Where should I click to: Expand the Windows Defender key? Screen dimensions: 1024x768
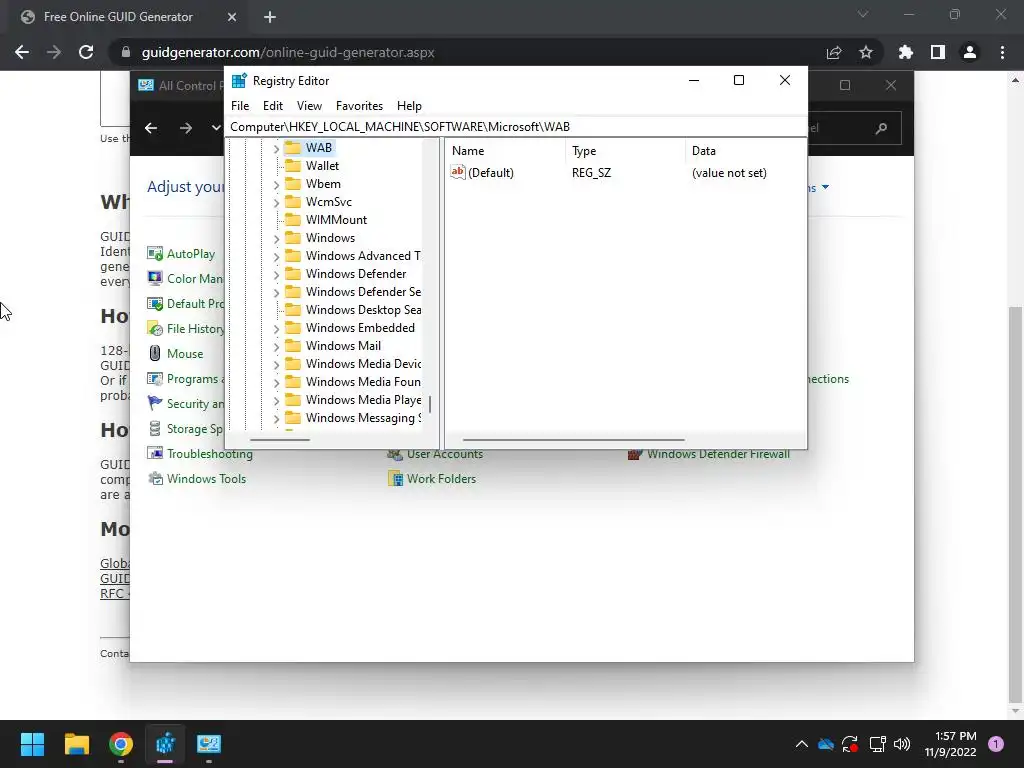point(276,275)
